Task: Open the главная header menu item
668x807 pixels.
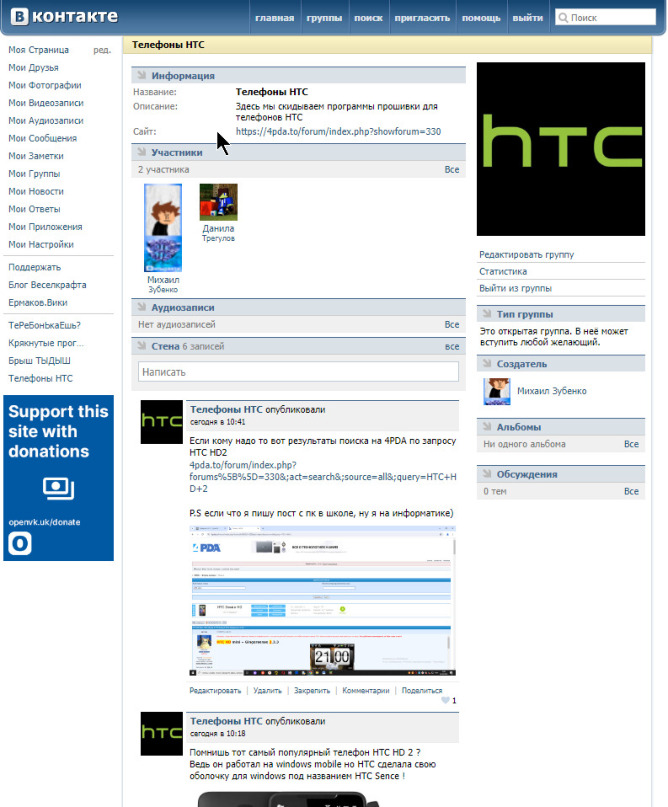Action: pyautogui.click(x=275, y=18)
